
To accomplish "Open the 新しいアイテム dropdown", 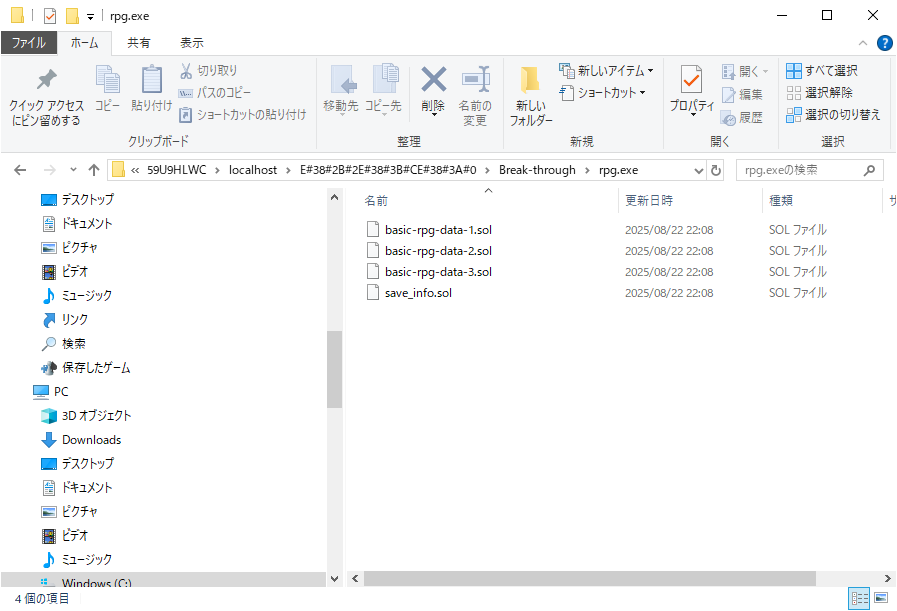I will coord(607,71).
